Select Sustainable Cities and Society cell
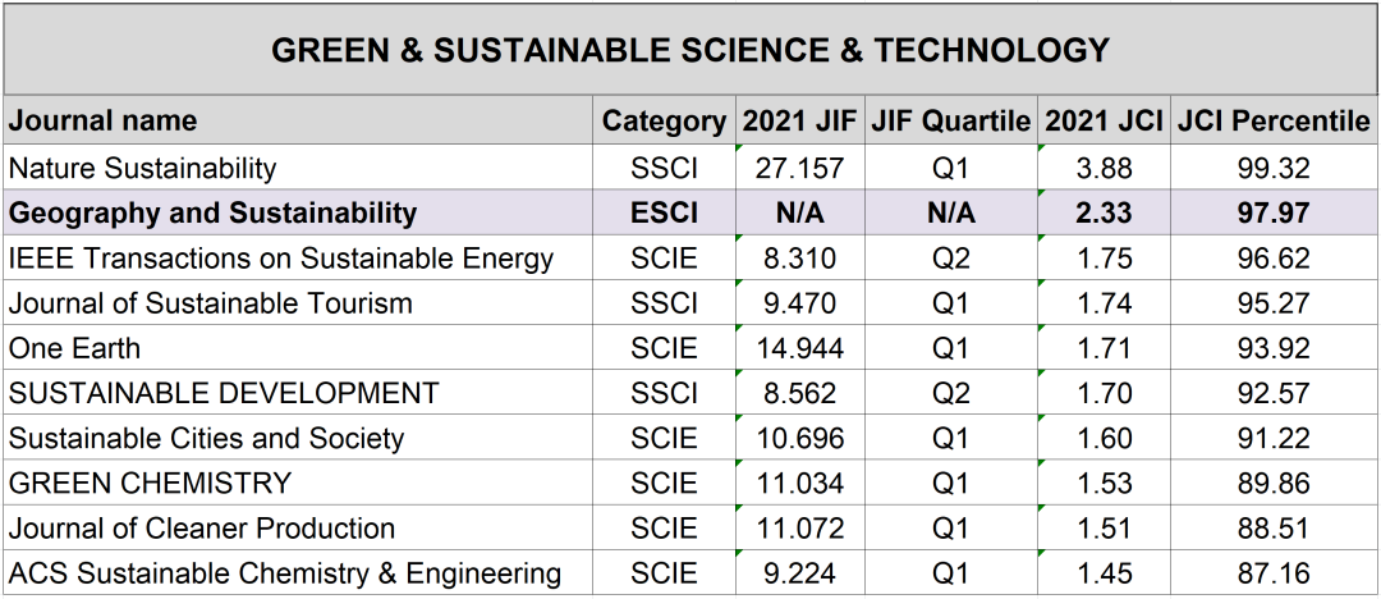The image size is (1382, 599). tap(207, 438)
